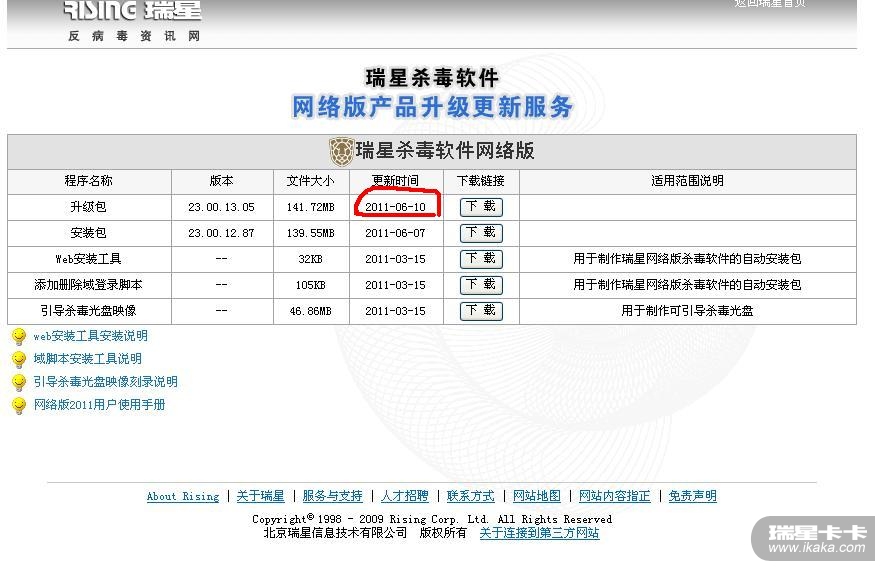Open 关于连接到第三方网站 link
This screenshot has height=567, width=884.
(539, 533)
